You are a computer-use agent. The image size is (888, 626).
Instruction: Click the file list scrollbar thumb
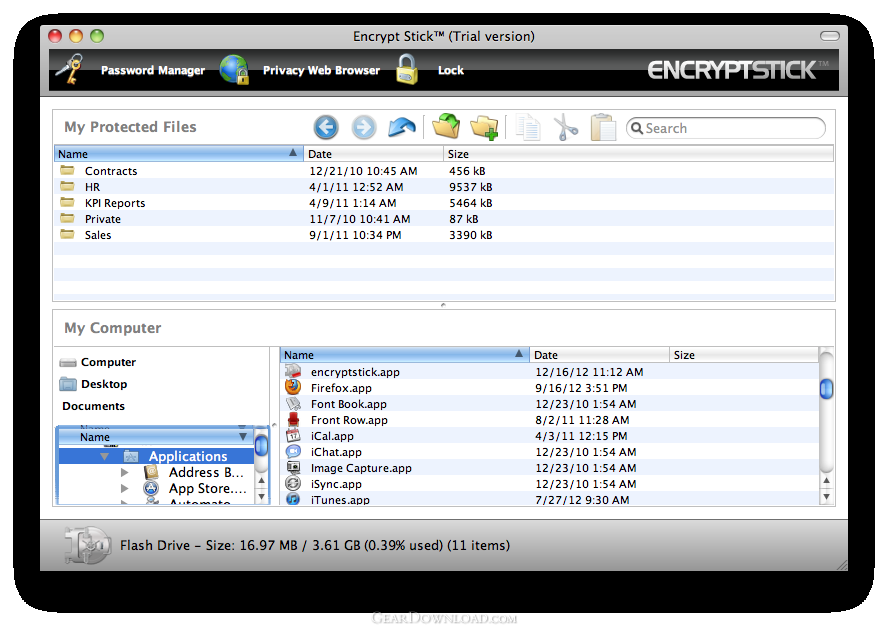[826, 389]
